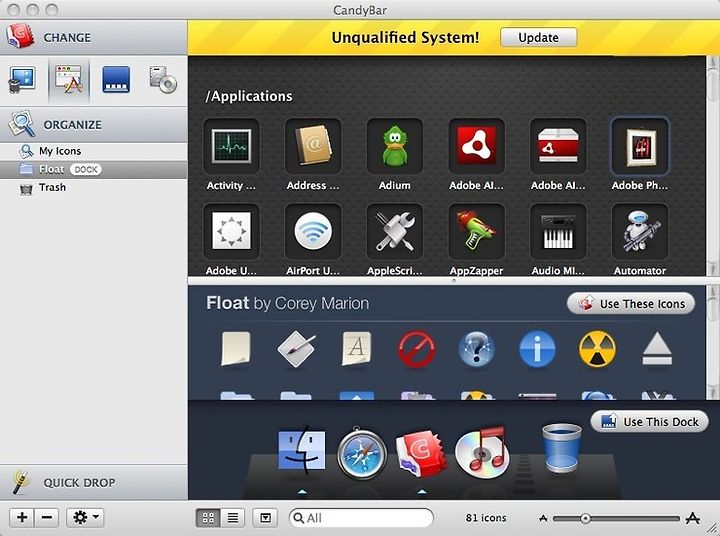Pick the AirPort Utility wifi icon
This screenshot has height=536, width=720.
[313, 231]
